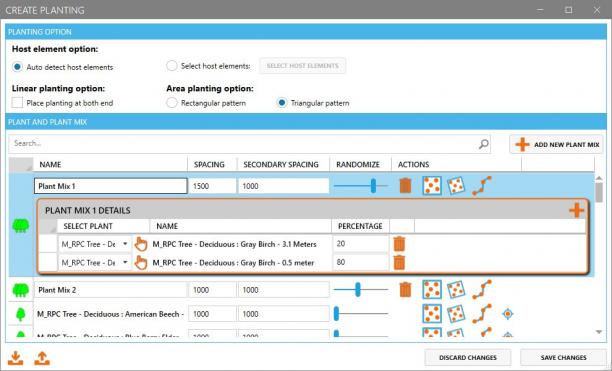Click M_RPC Tree Deciduous American Beech name
This screenshot has height=371, width=612.
110,314
